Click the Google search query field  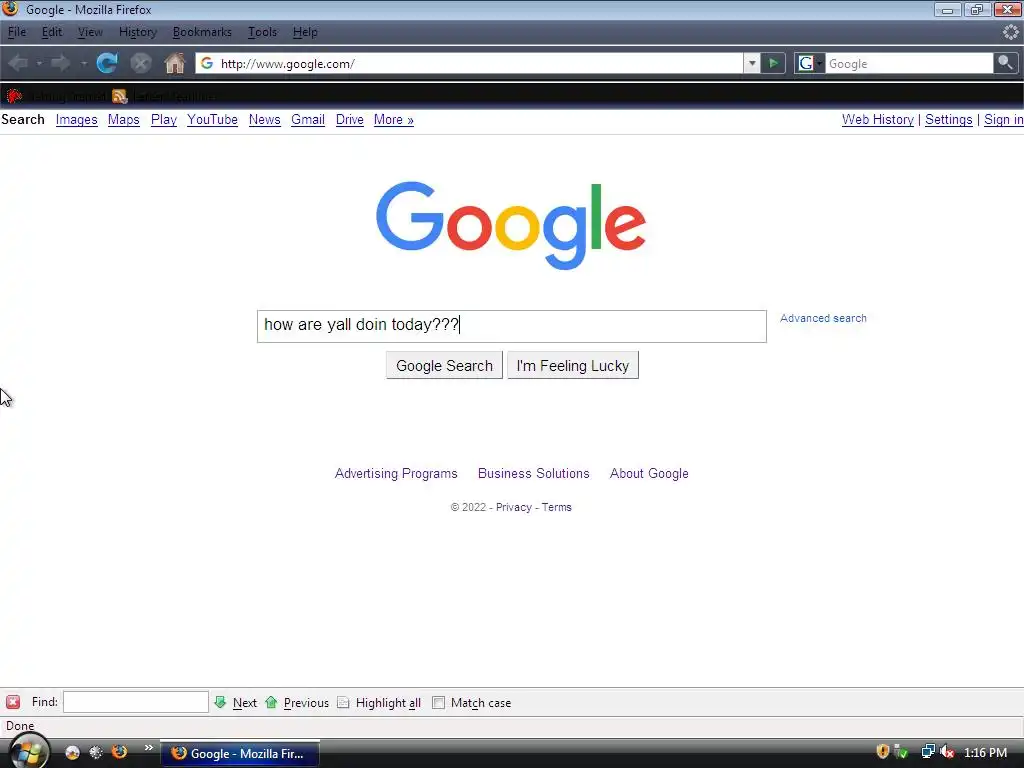[511, 326]
